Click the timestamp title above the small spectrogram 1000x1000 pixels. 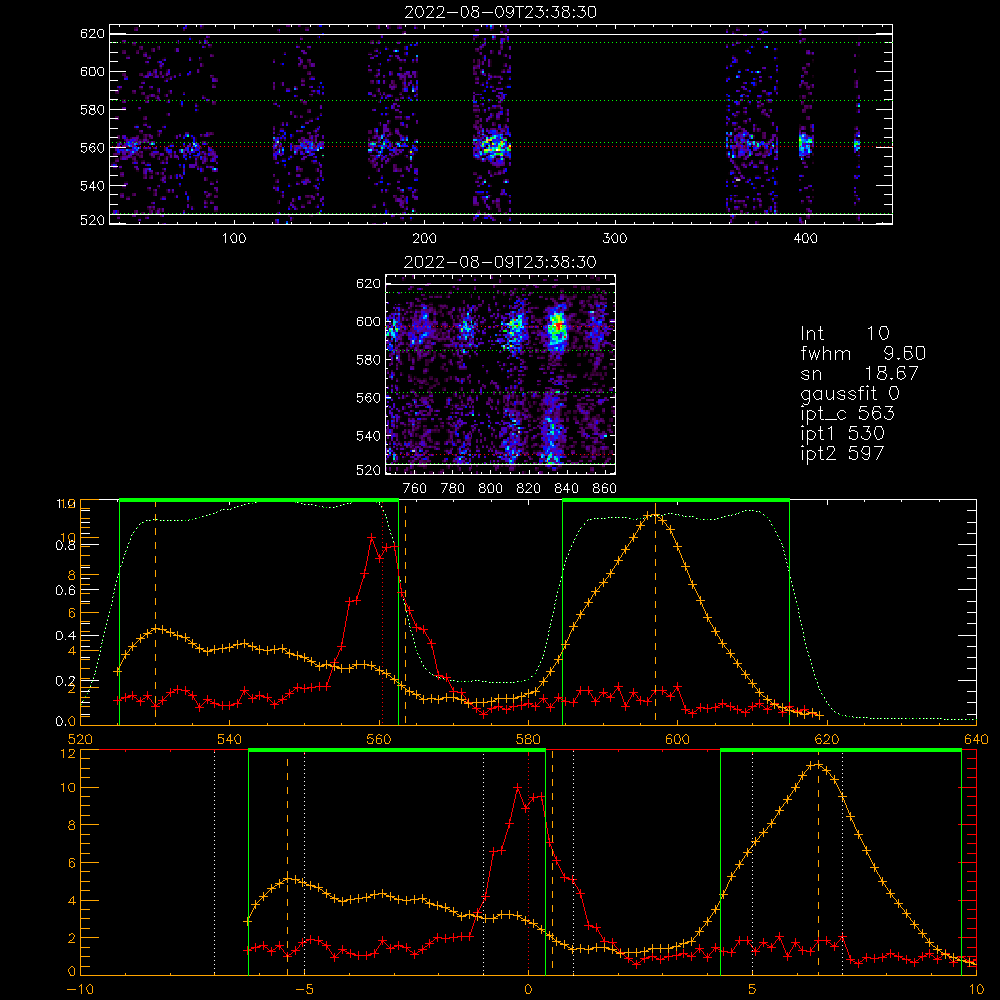(x=500, y=262)
